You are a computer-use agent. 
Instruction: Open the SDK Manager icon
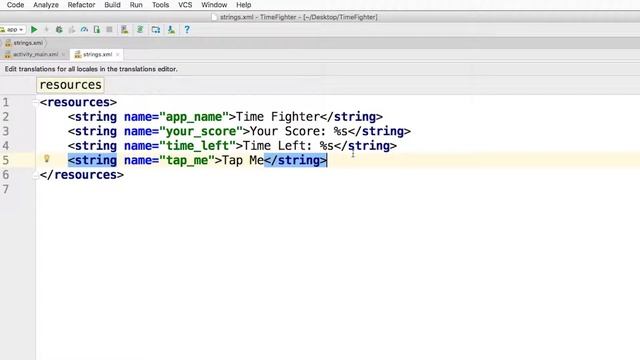(x=171, y=29)
